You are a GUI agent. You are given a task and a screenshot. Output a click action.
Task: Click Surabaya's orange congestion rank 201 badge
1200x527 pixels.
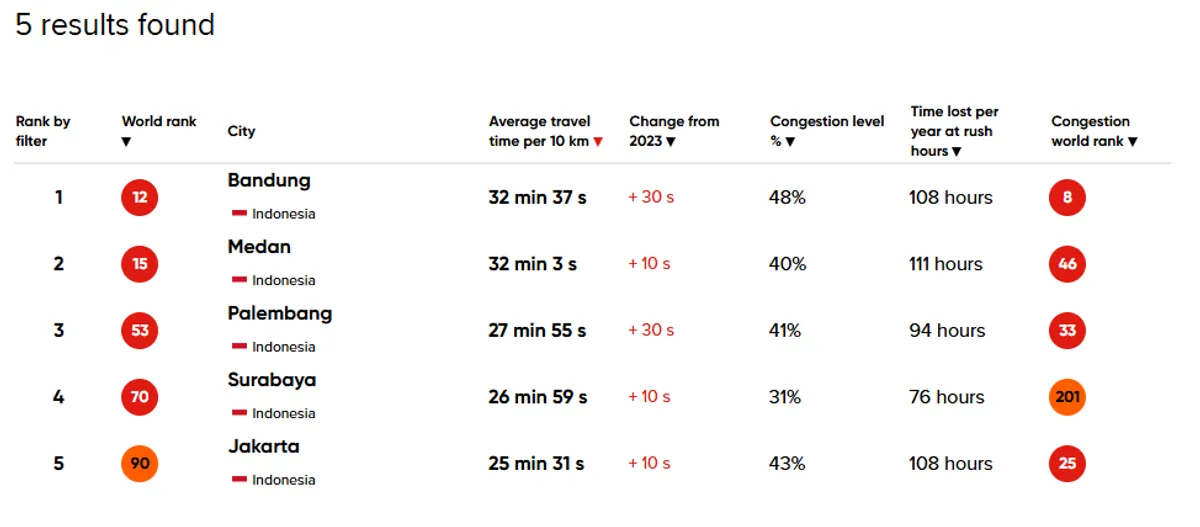coord(1067,397)
